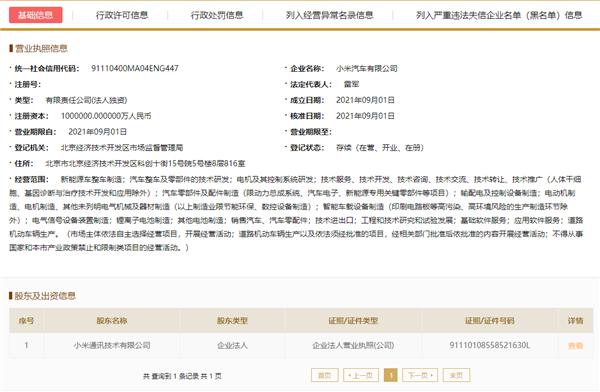Screen dimensions: 600x392
Task: Click the 股东类型 column header
Action: (232, 321)
